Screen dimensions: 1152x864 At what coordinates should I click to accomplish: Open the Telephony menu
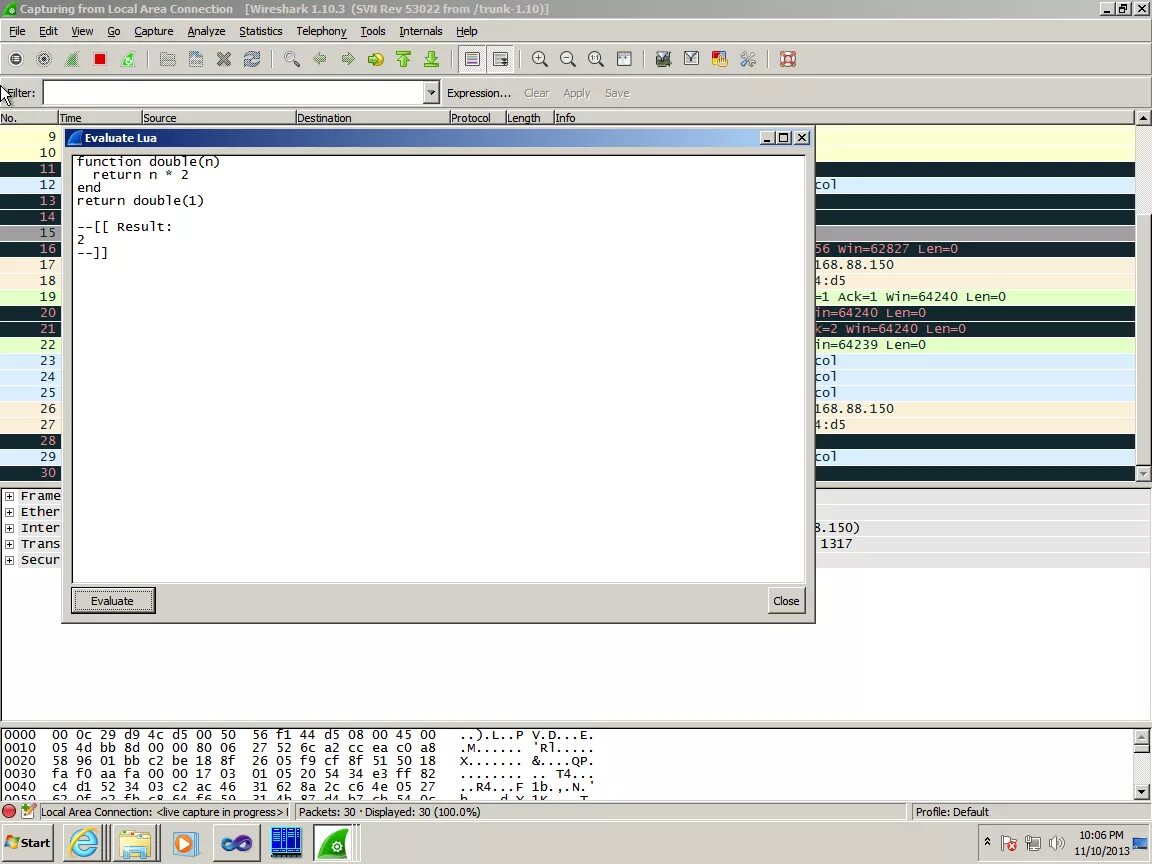(x=321, y=31)
